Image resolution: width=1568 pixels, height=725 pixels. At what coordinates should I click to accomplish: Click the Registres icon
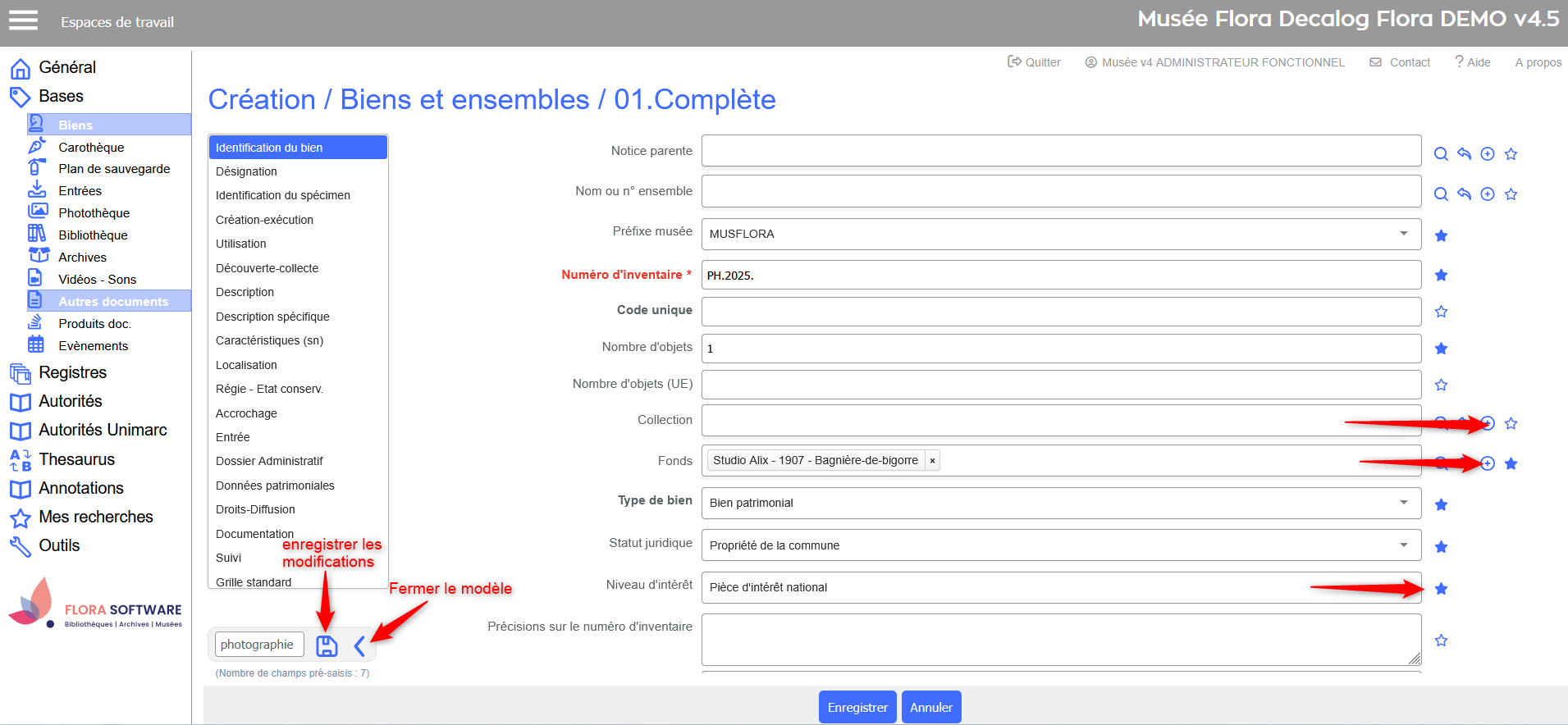coord(21,373)
